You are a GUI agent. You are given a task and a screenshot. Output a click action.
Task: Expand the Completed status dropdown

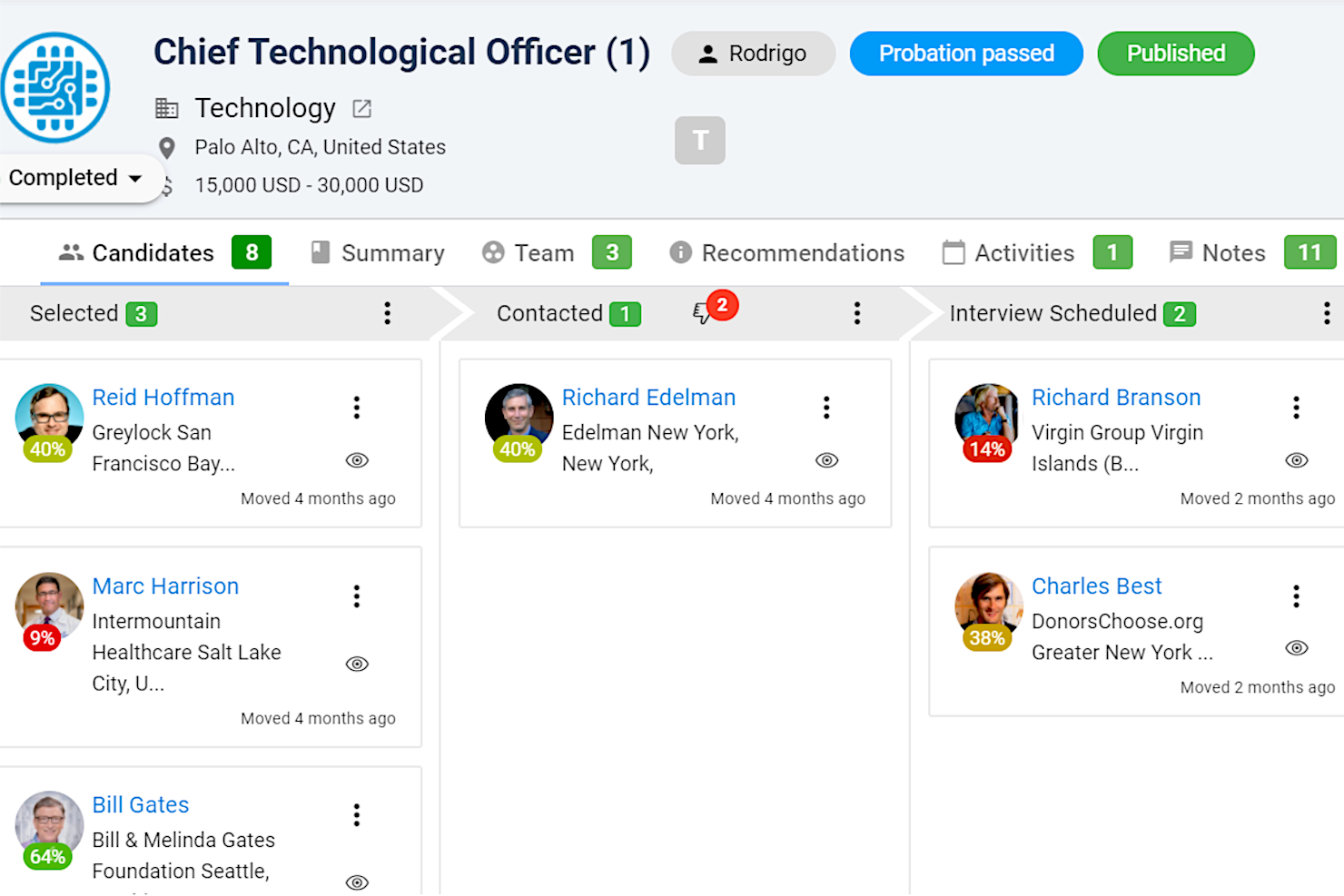pyautogui.click(x=75, y=178)
